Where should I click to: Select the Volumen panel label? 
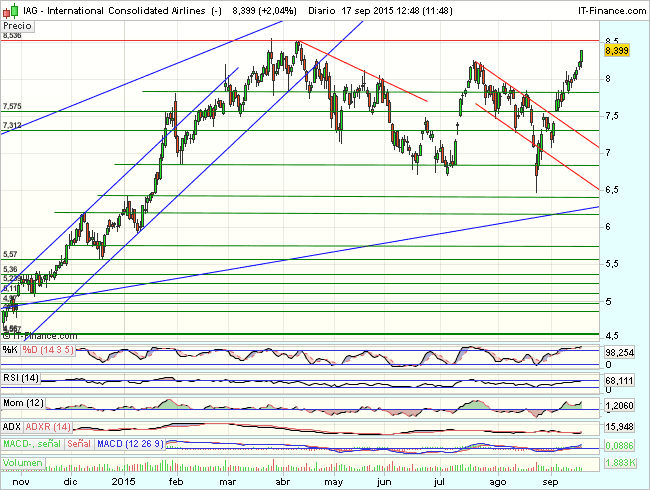(23, 463)
